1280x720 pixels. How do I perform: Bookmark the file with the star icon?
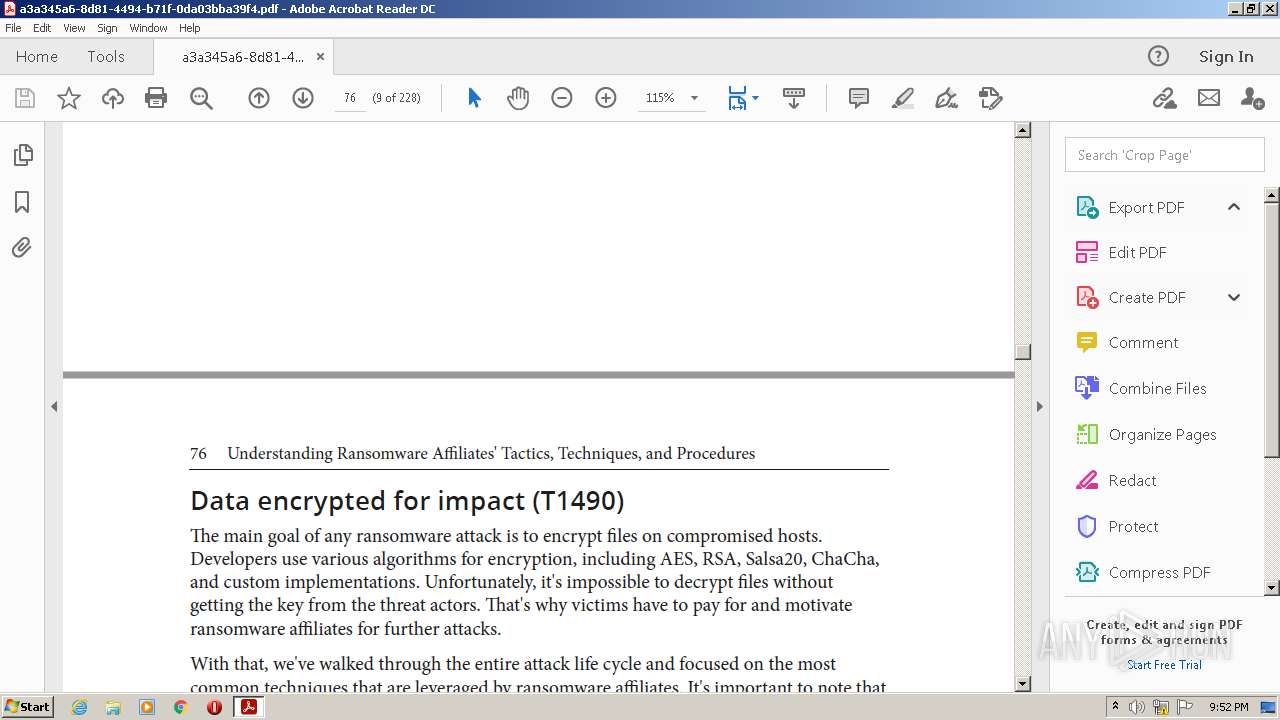pos(69,98)
